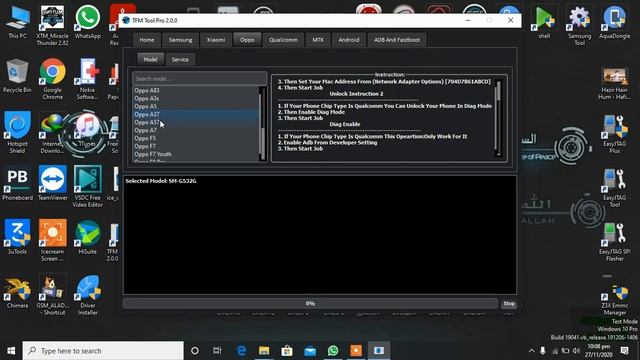Open 3uTools desktop shortcut

tap(17, 238)
